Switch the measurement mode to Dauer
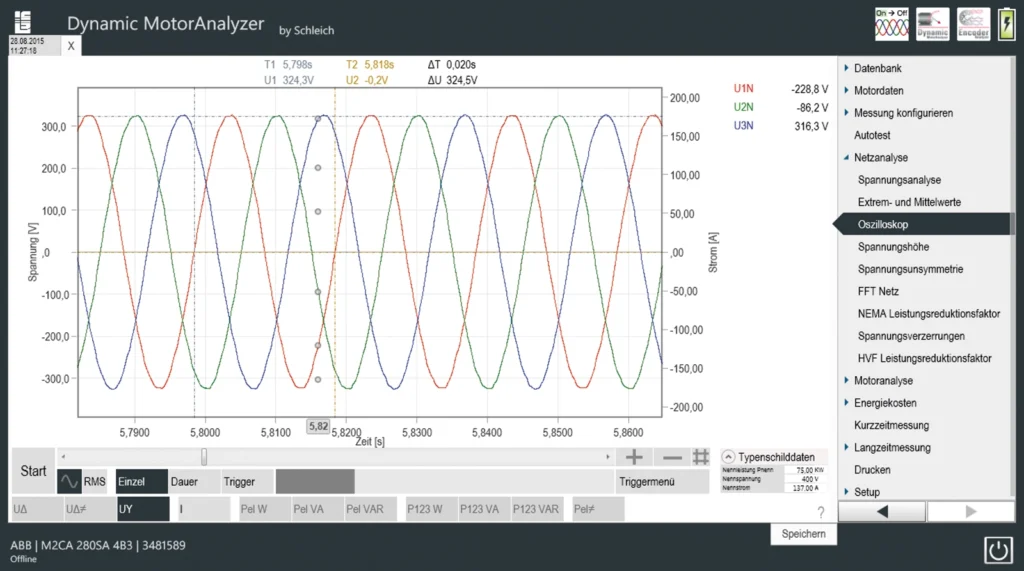Screen dimensions: 1024x571 click(184, 481)
